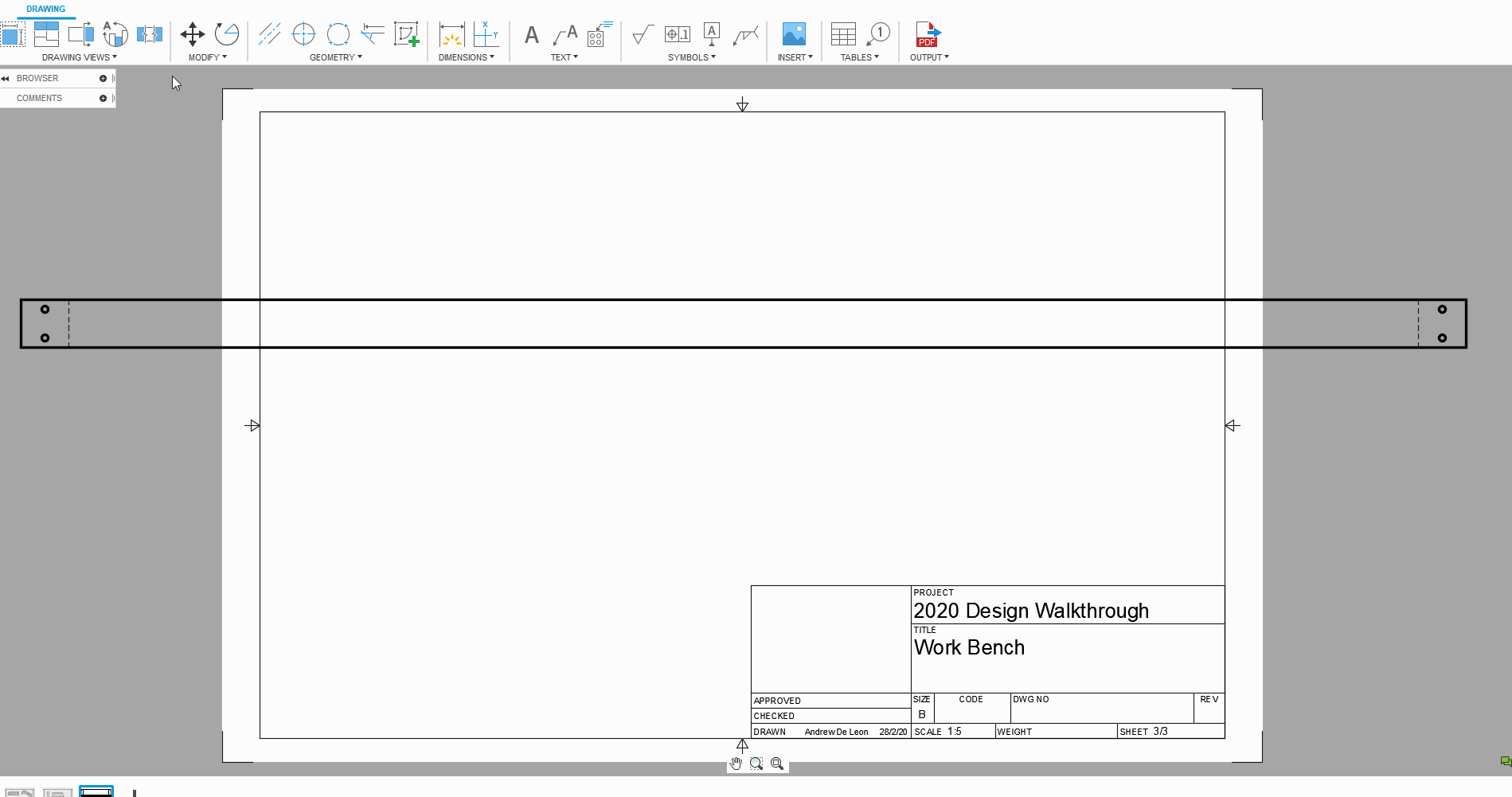Expand the Comments panel with plus button
The image size is (1512, 797).
click(x=103, y=98)
